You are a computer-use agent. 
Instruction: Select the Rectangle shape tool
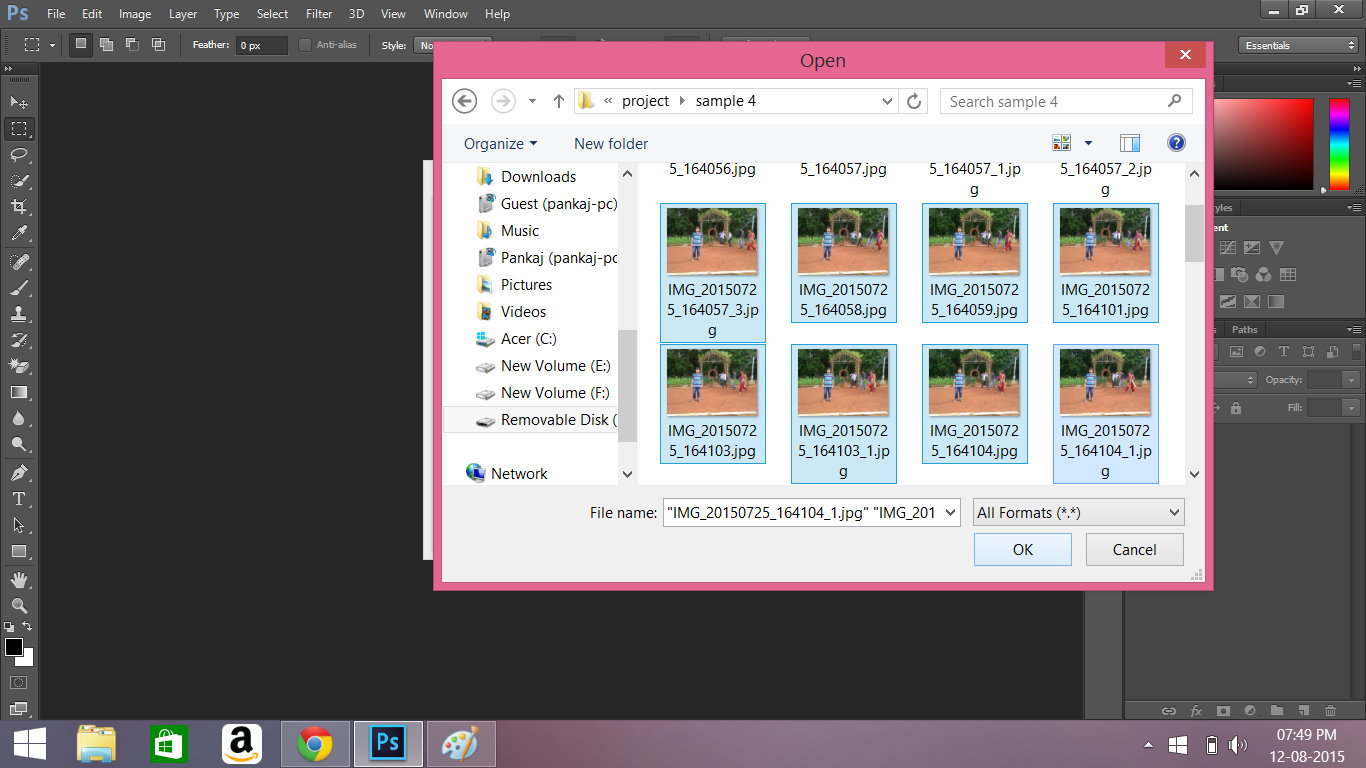pos(18,551)
